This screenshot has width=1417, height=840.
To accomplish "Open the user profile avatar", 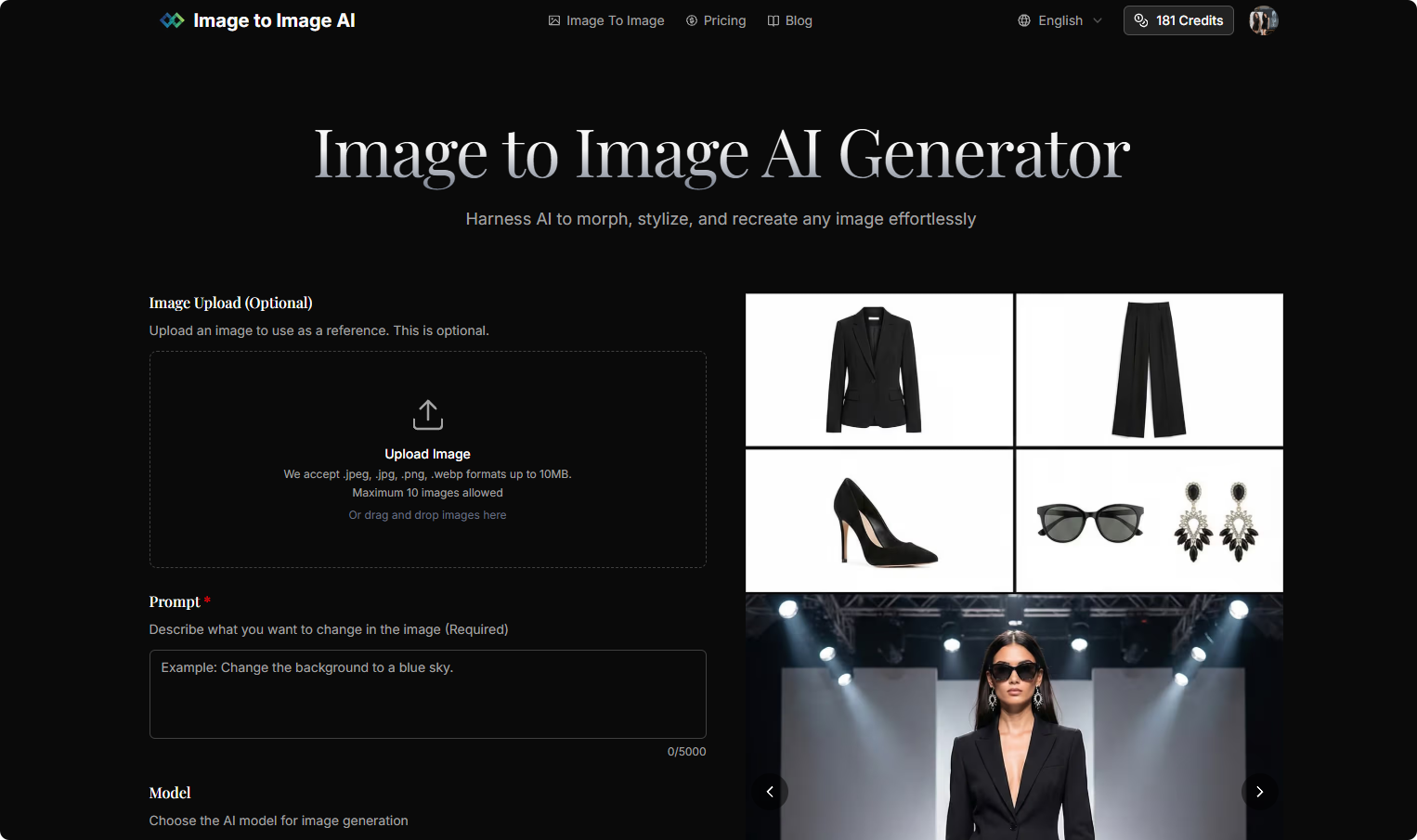I will pyautogui.click(x=1263, y=19).
